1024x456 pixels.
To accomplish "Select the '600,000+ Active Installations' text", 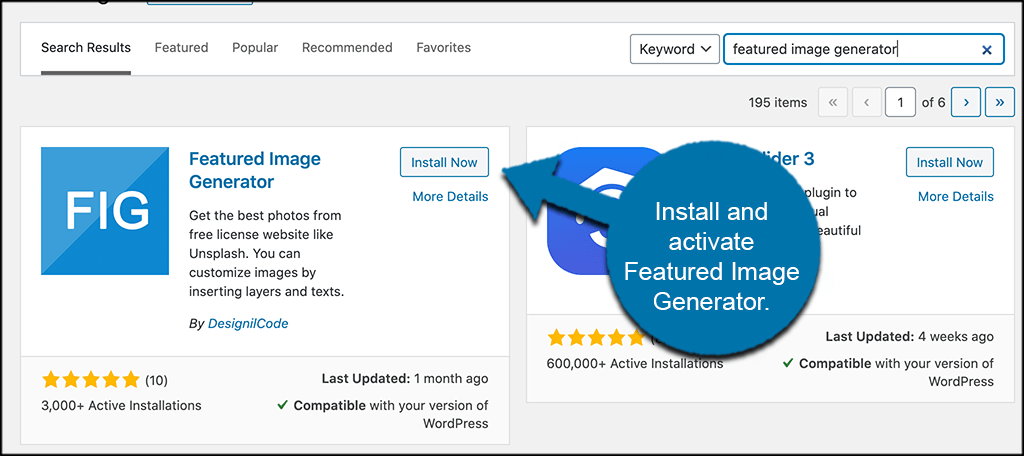I will click(x=635, y=363).
